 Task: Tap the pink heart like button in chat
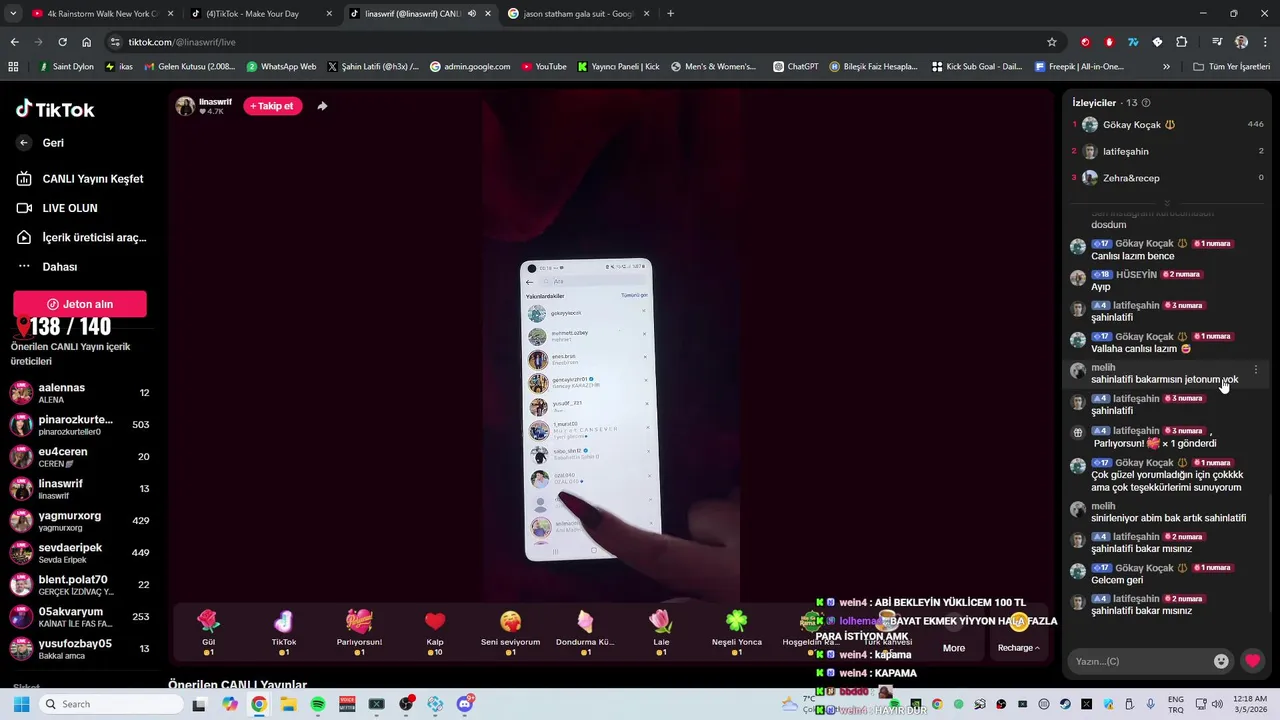[x=1252, y=661]
